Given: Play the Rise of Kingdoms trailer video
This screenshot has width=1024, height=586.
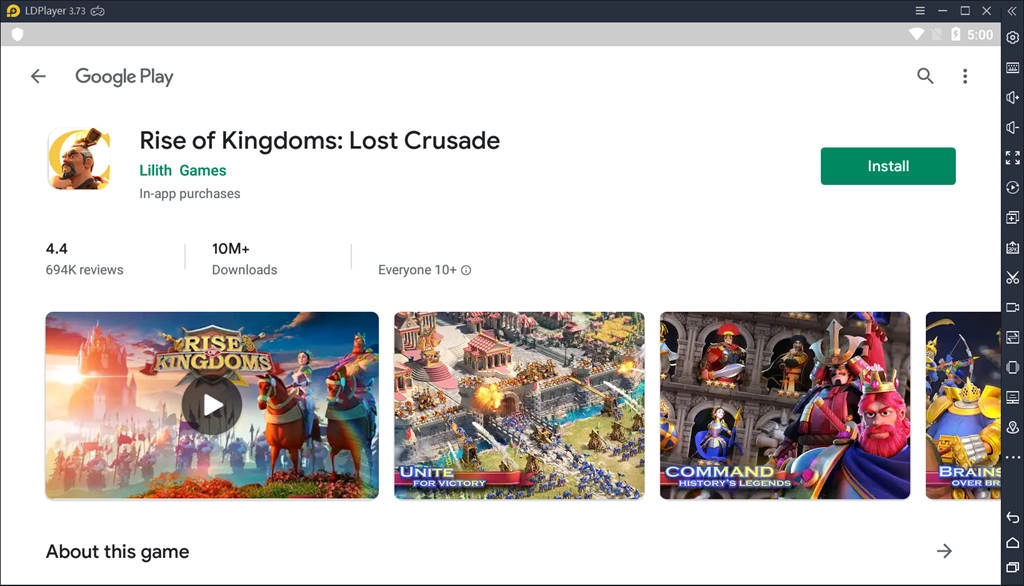Looking at the screenshot, I should [x=211, y=404].
